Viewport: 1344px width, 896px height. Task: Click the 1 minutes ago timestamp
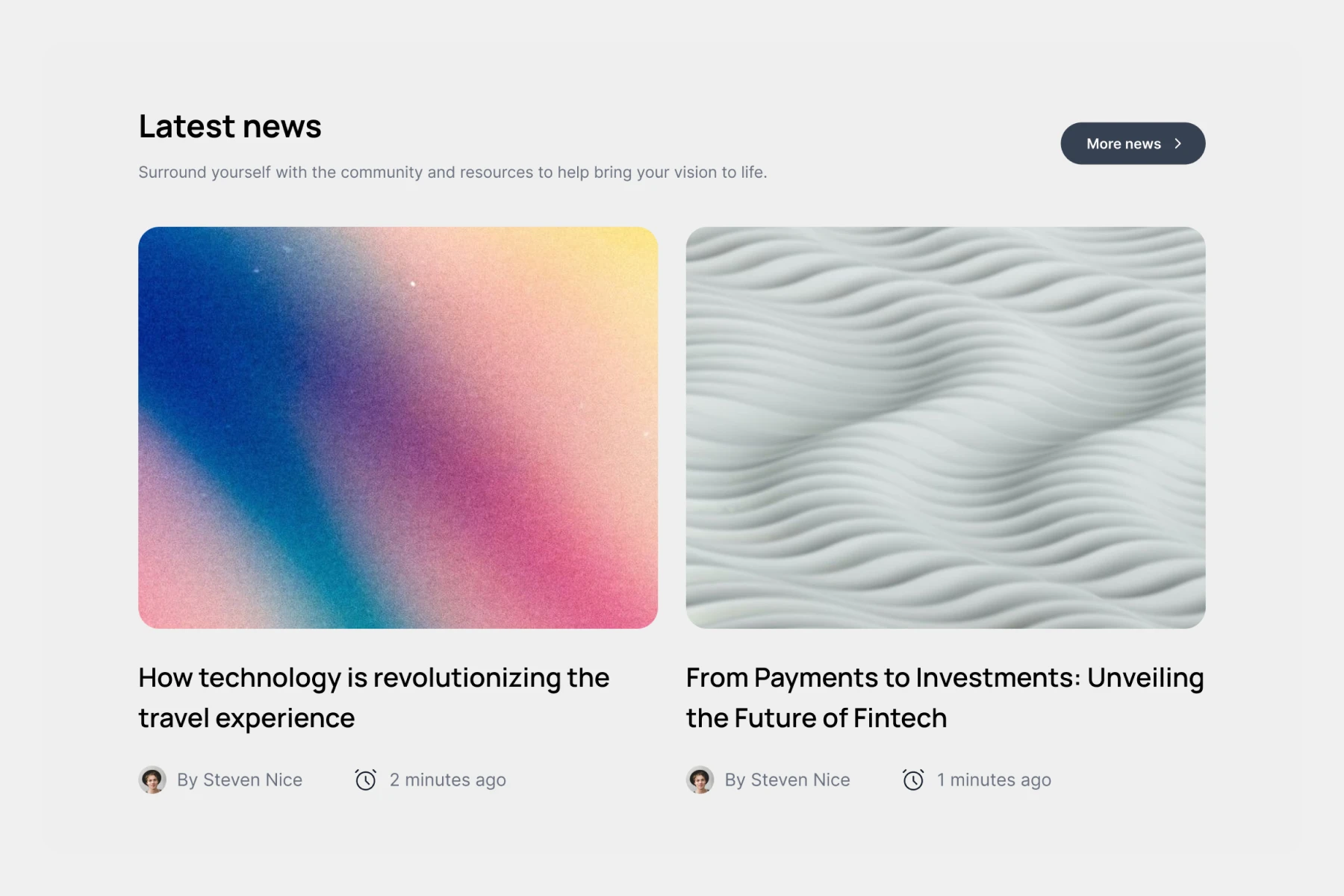(x=994, y=780)
